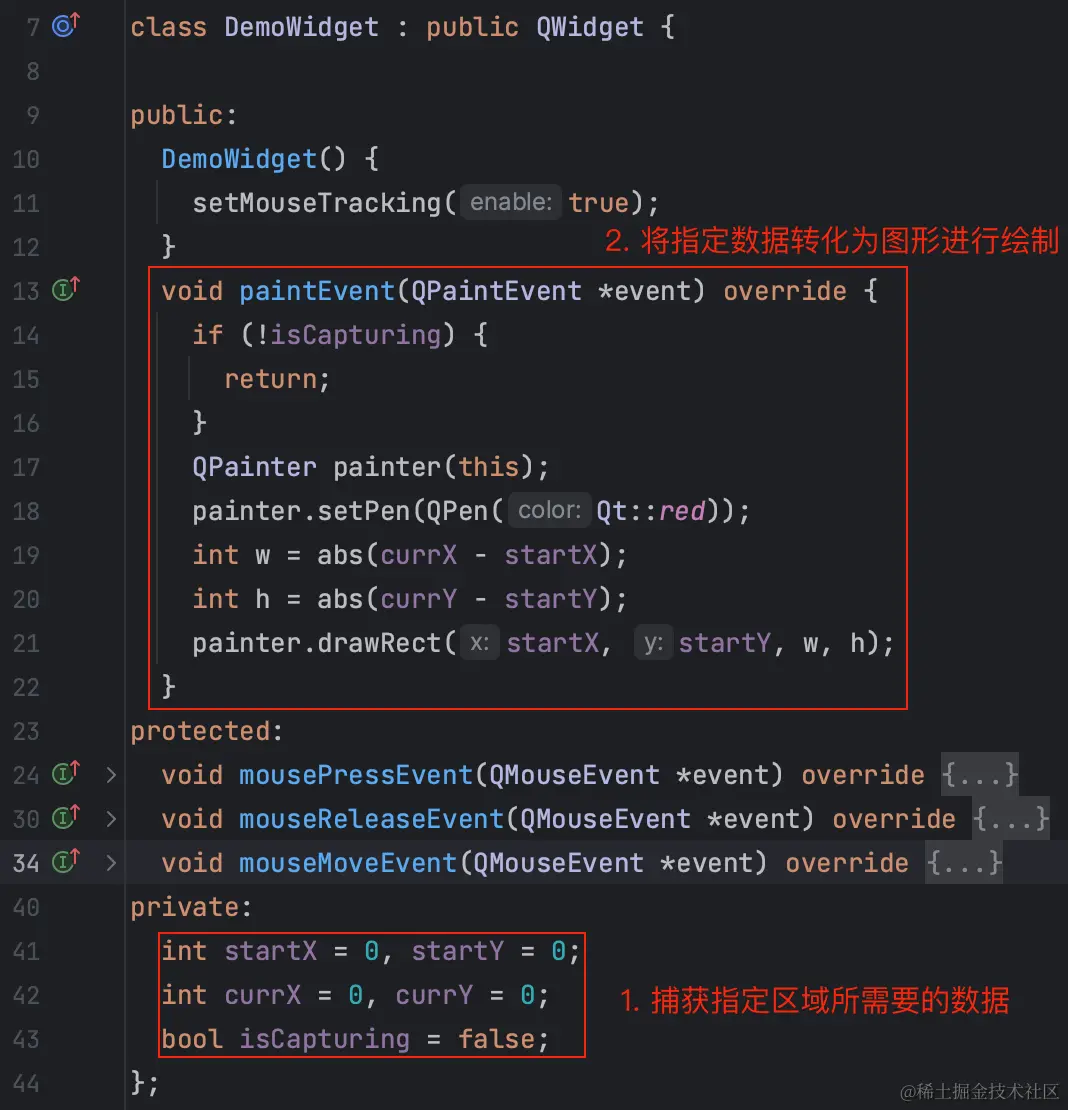The image size is (1068, 1110).
Task: Click the currX declaration on line 42
Action: 263,995
